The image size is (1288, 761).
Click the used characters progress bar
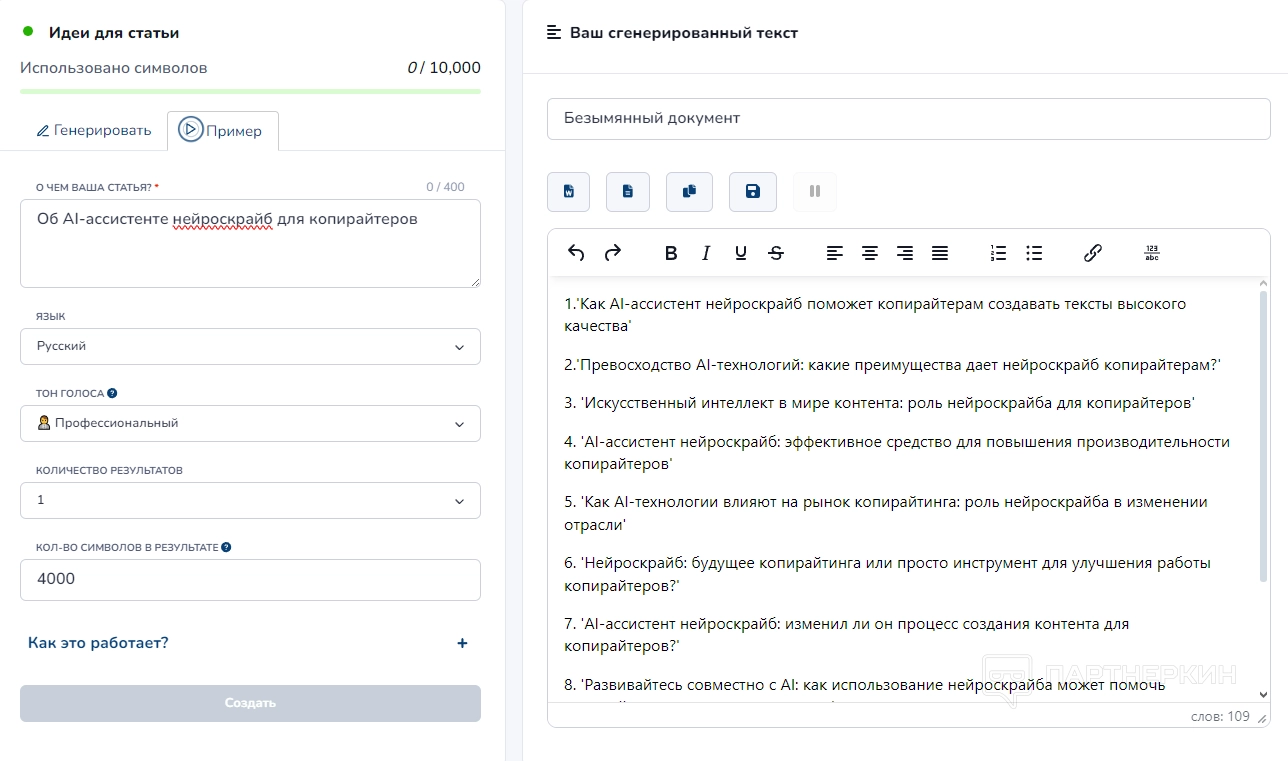[250, 91]
